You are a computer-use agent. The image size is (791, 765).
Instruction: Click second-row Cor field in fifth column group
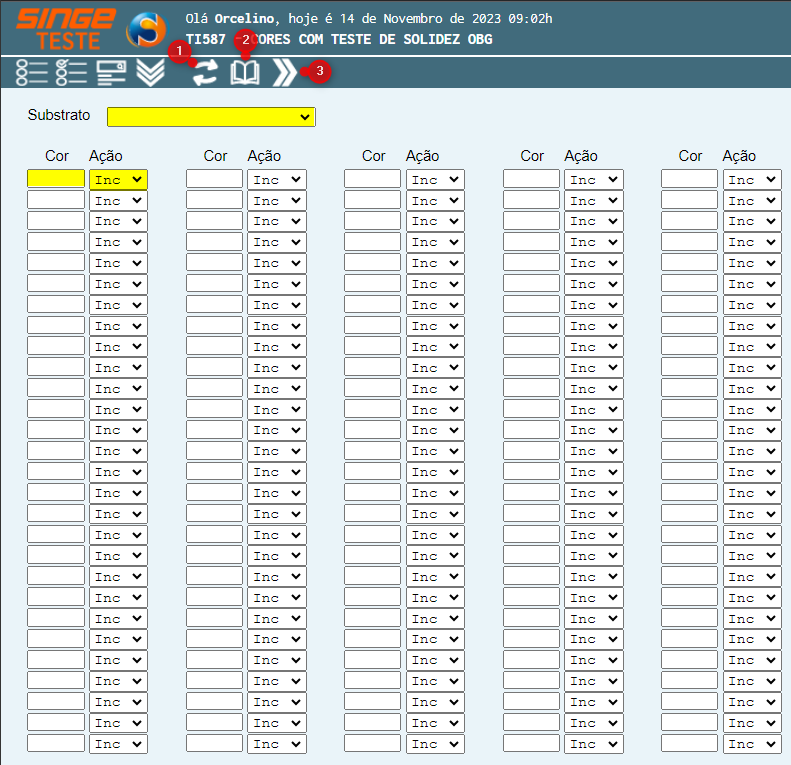690,200
